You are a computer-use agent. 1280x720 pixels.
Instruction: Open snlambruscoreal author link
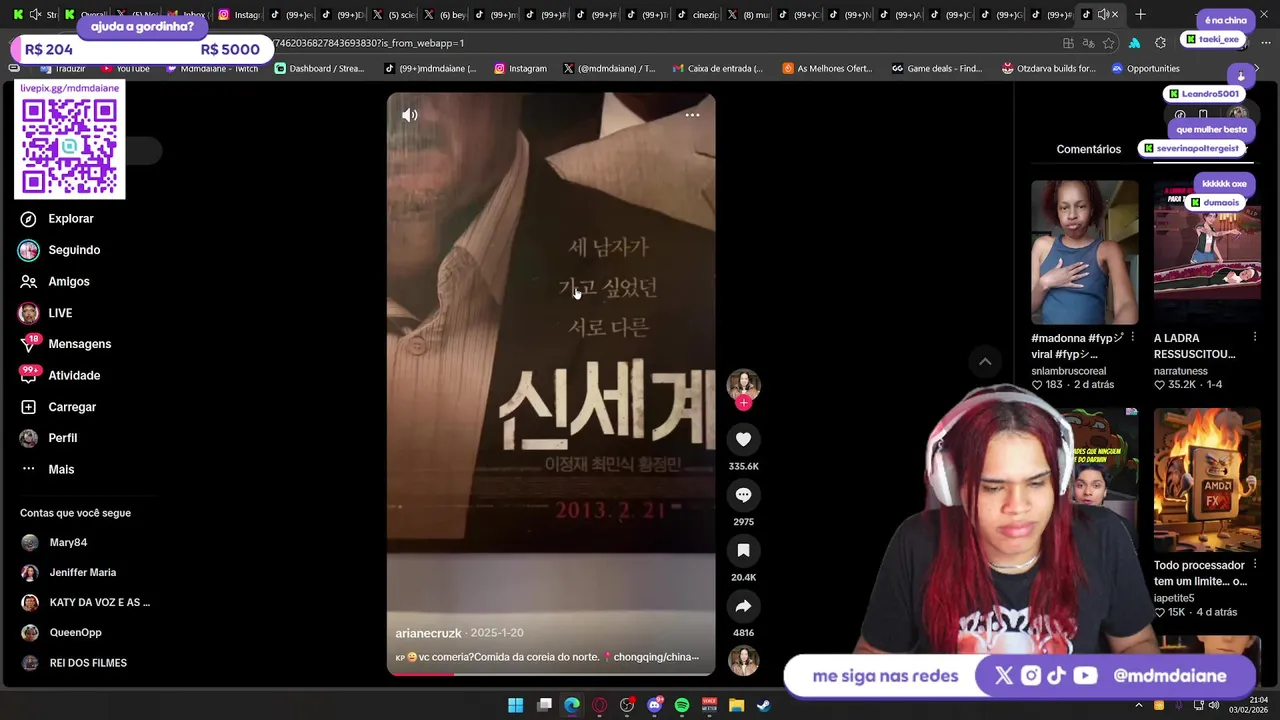point(1068,371)
